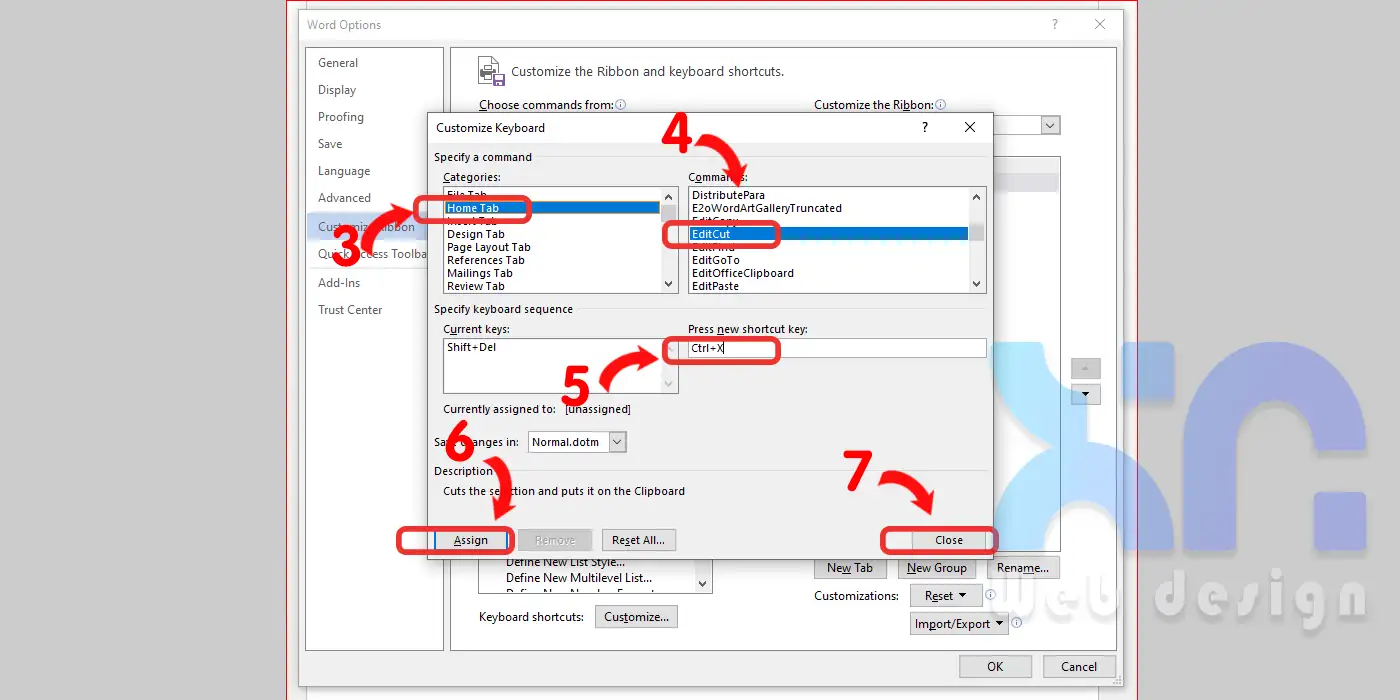Show info tip beside Choose commands from
The height and width of the screenshot is (700, 1400).
[621, 105]
